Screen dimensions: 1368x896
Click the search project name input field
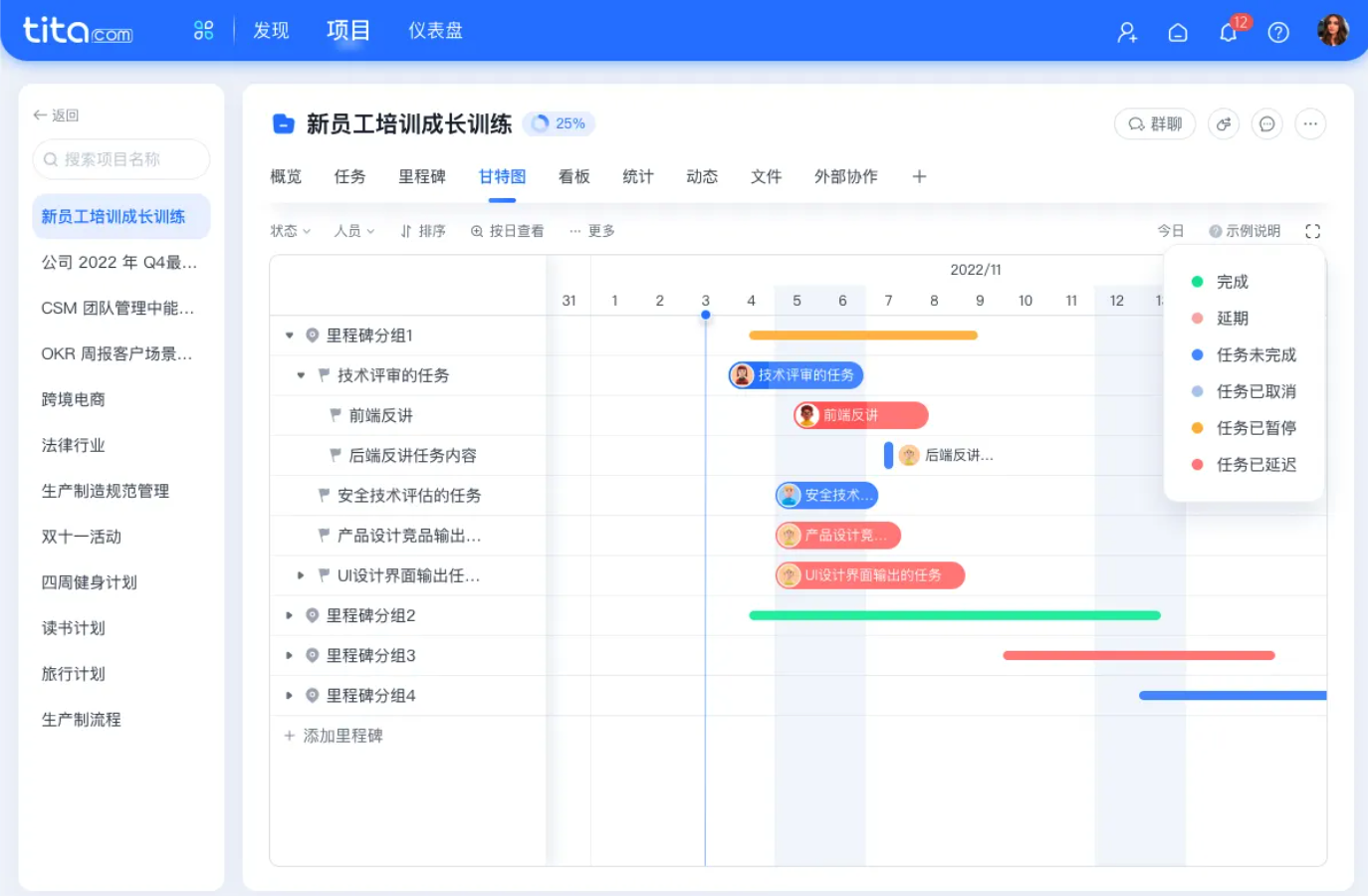(120, 159)
